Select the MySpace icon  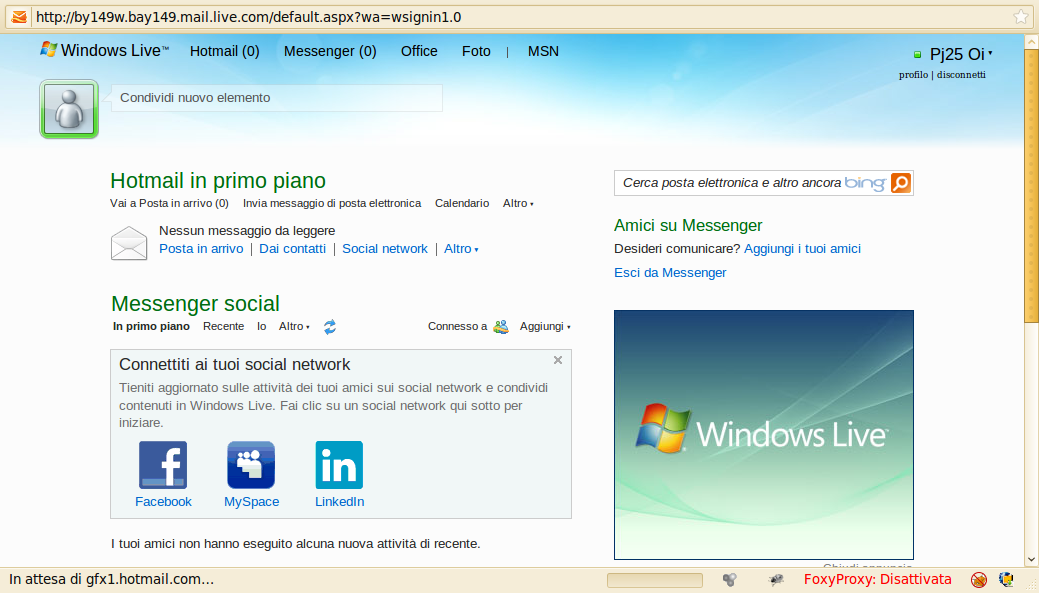coord(251,465)
